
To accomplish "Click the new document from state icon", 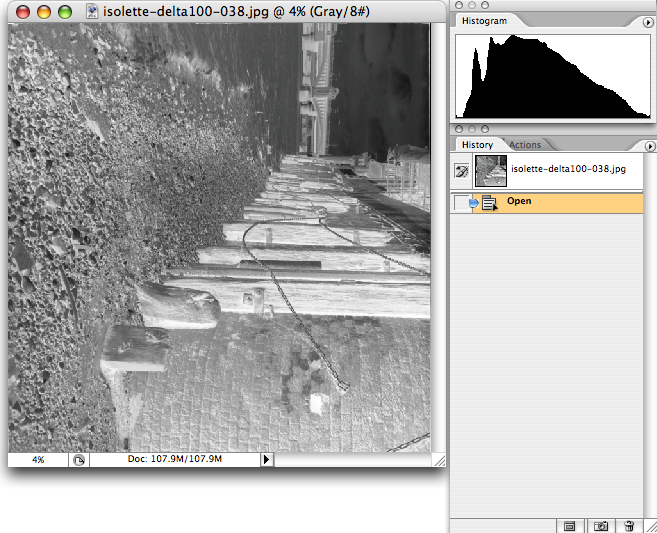I will click(569, 526).
